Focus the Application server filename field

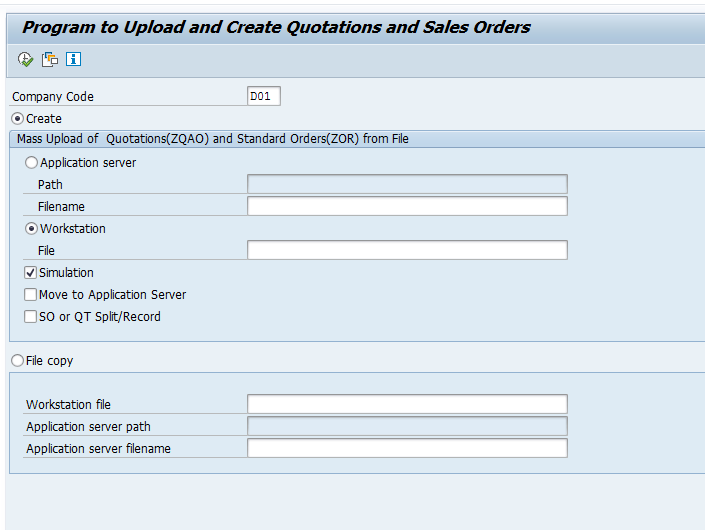pos(407,449)
